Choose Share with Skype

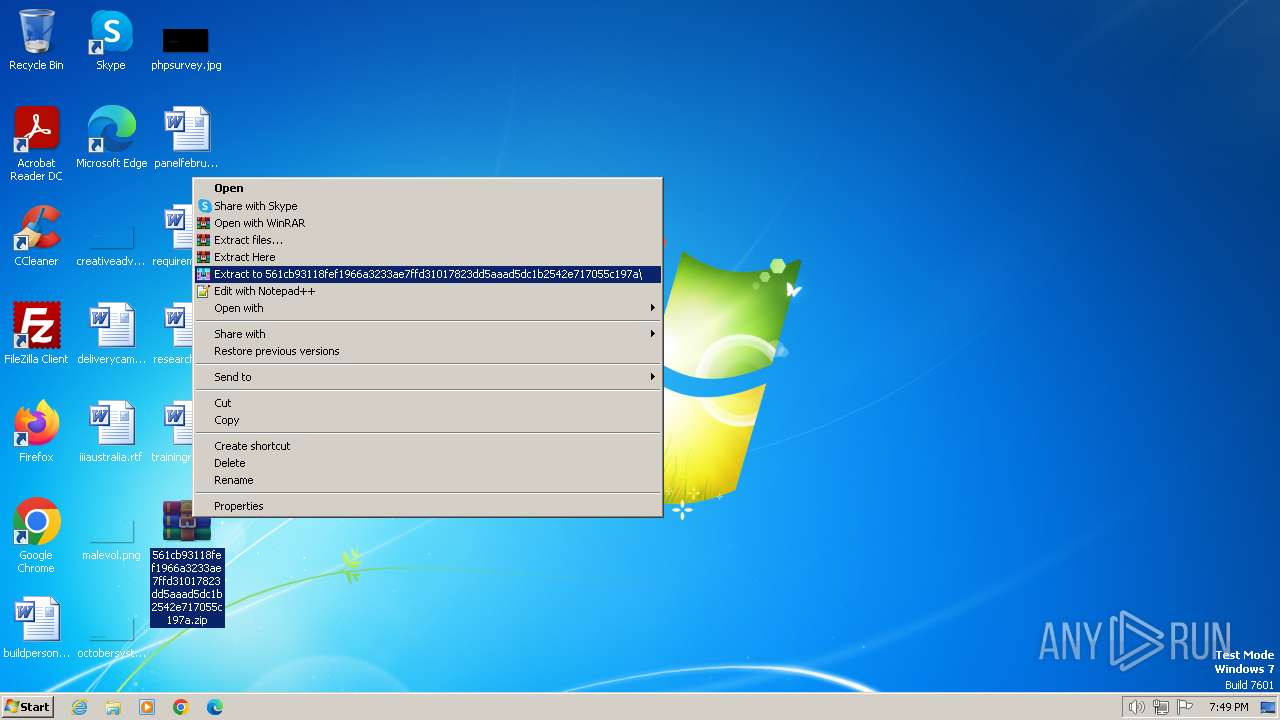(x=428, y=206)
